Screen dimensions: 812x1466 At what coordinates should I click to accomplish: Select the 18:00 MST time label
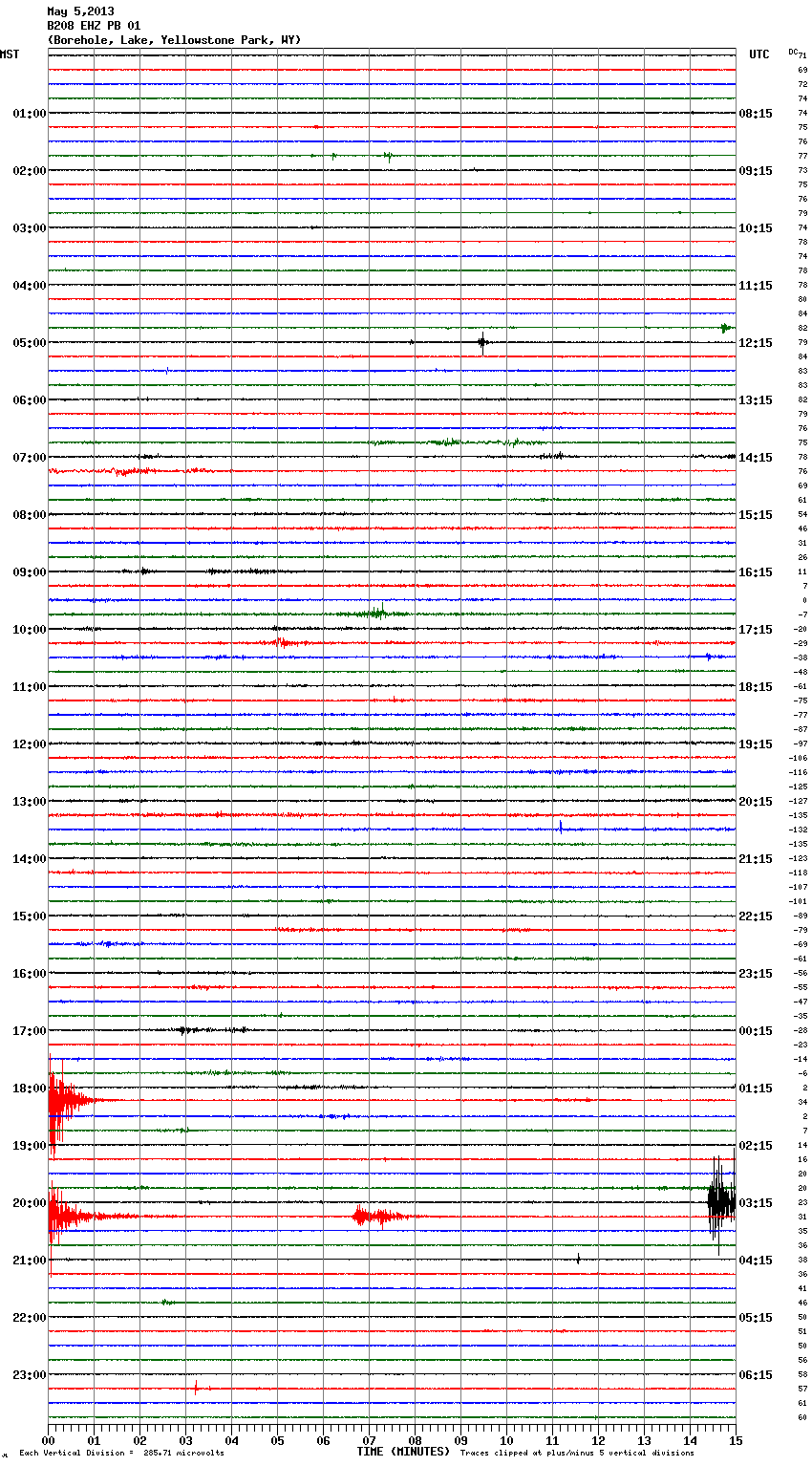[30, 1089]
